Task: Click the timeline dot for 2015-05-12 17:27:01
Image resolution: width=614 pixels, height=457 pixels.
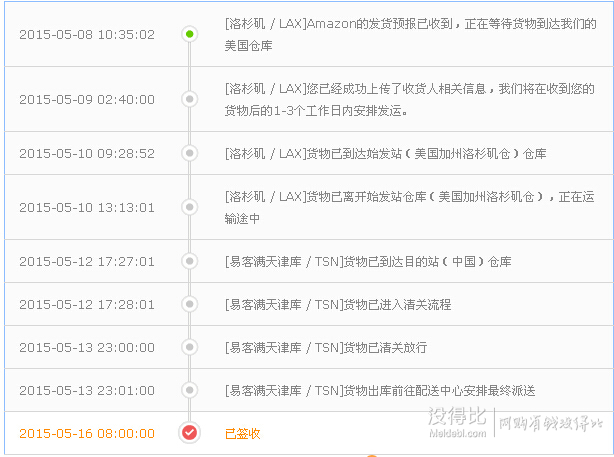Action: pos(190,261)
